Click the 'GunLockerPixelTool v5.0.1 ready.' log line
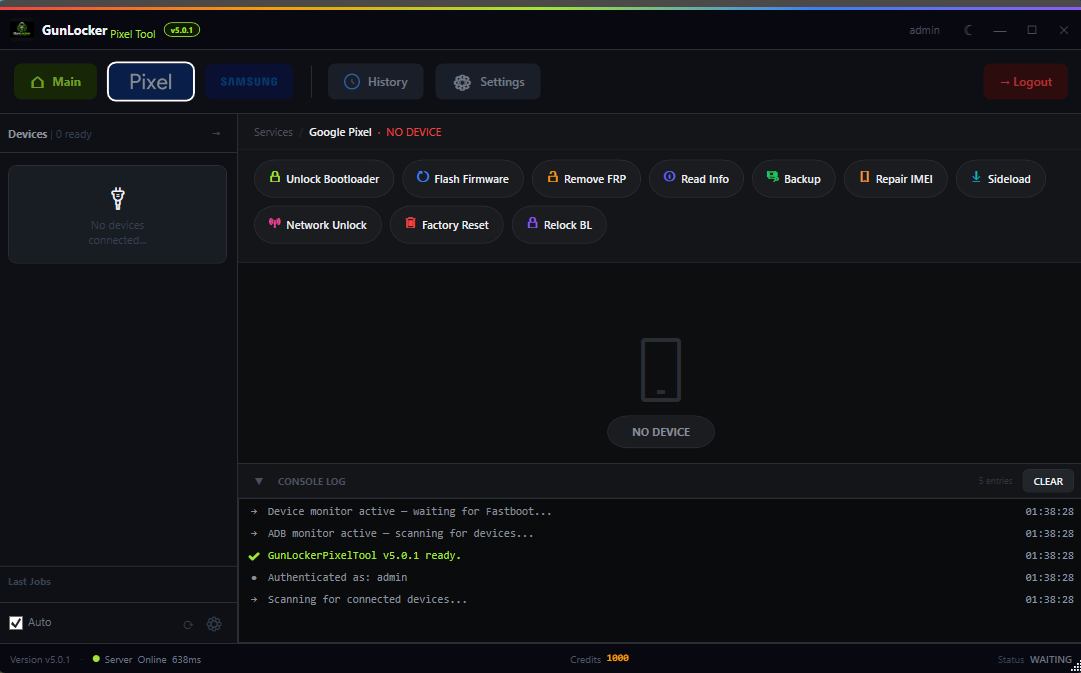Viewport: 1081px width, 673px height. (364, 555)
